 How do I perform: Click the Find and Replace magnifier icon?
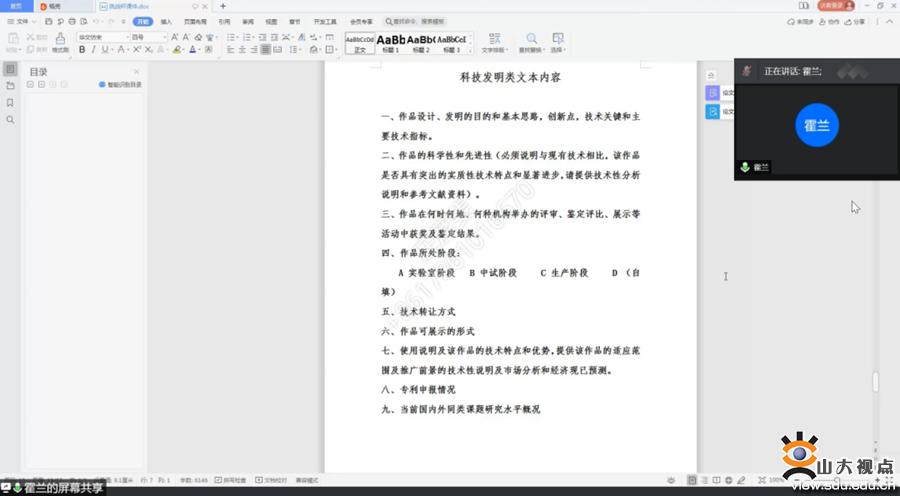(x=530, y=39)
